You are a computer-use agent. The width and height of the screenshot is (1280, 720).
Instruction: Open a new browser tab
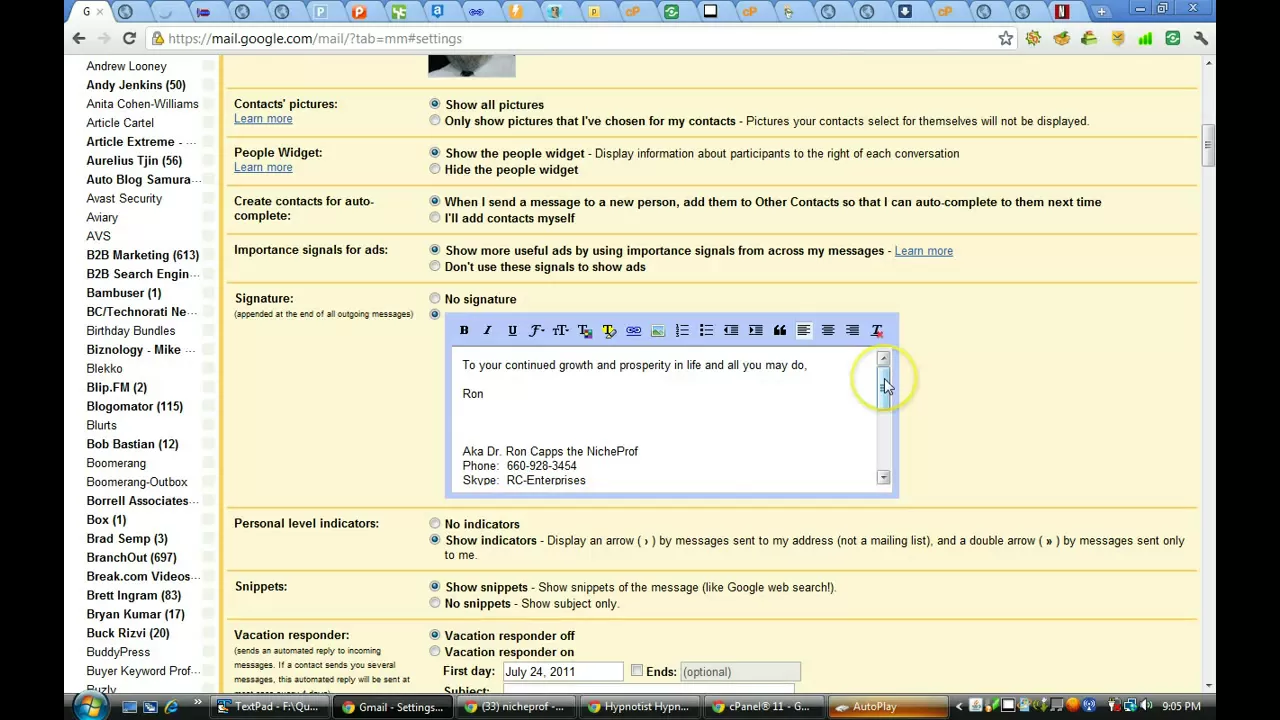click(x=1101, y=12)
